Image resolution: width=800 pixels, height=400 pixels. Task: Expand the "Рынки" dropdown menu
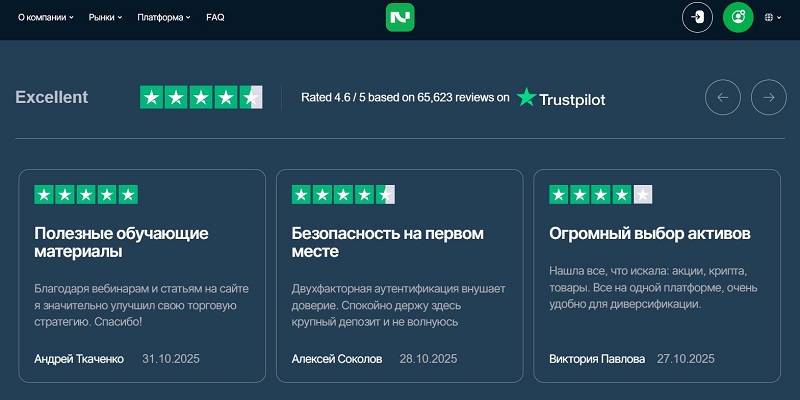point(105,18)
